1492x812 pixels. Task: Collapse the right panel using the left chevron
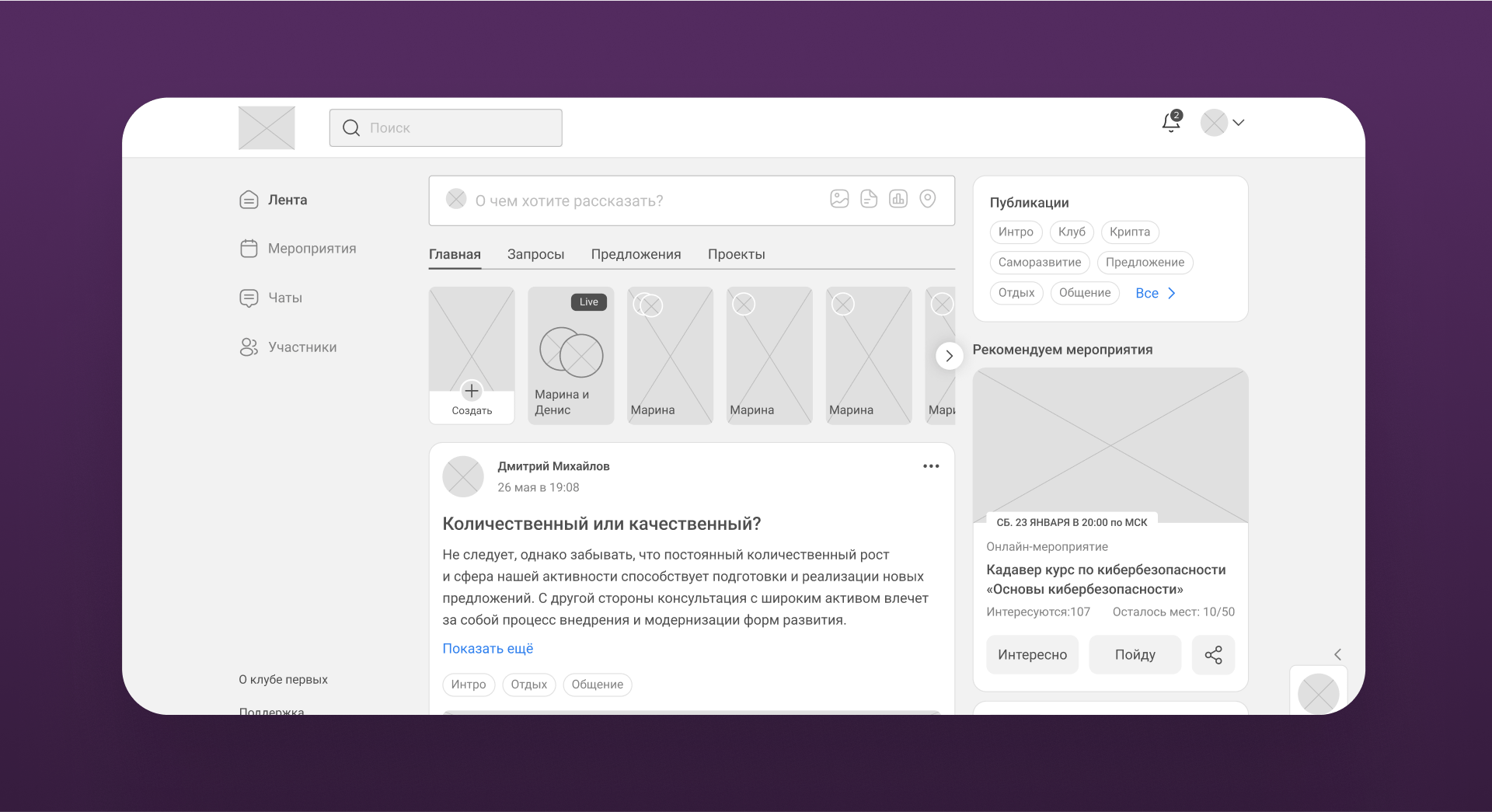tap(1337, 654)
